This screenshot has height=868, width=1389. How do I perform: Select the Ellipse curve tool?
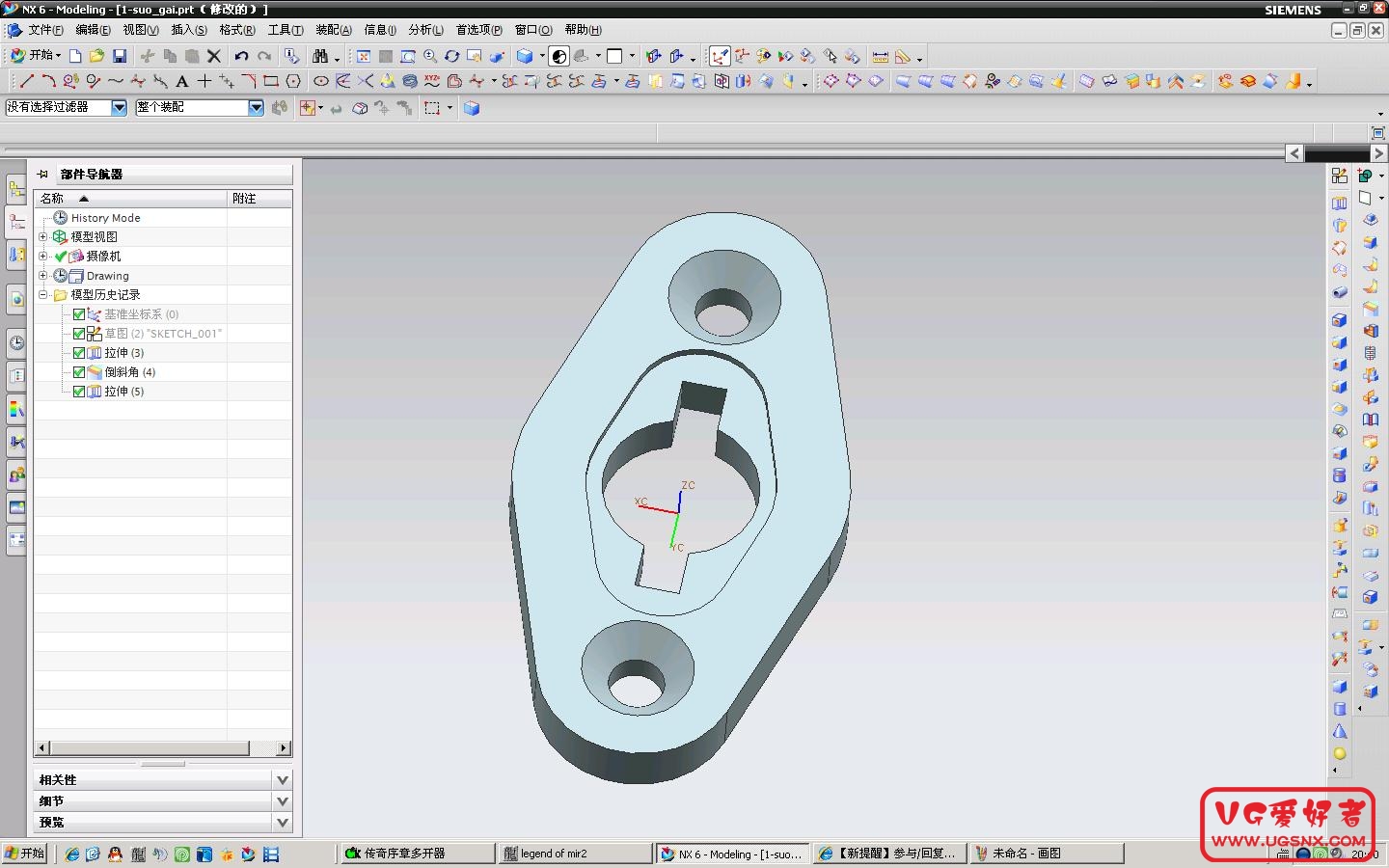click(x=321, y=81)
